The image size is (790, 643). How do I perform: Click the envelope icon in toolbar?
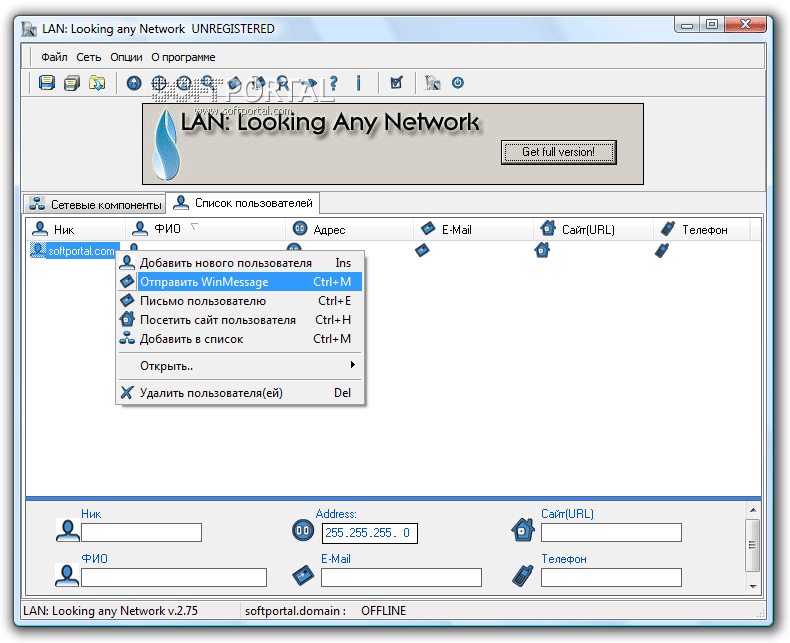[234, 83]
